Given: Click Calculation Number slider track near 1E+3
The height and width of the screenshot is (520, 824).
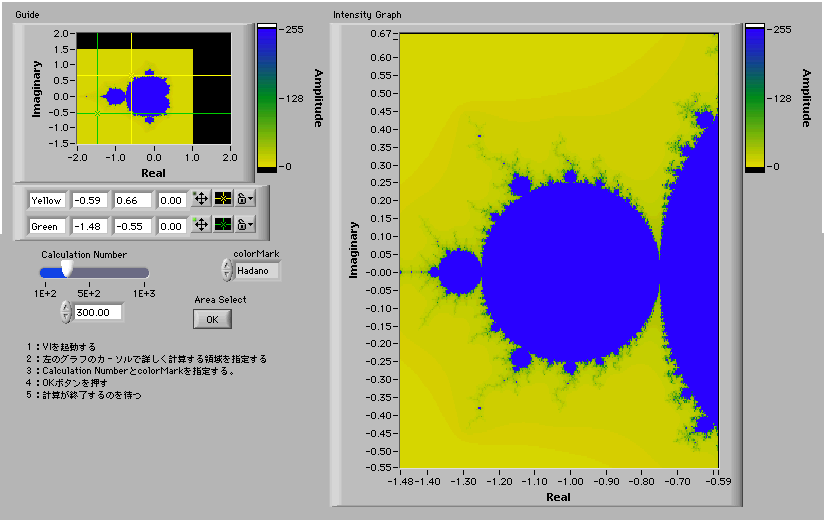Looking at the screenshot, I should point(143,273).
